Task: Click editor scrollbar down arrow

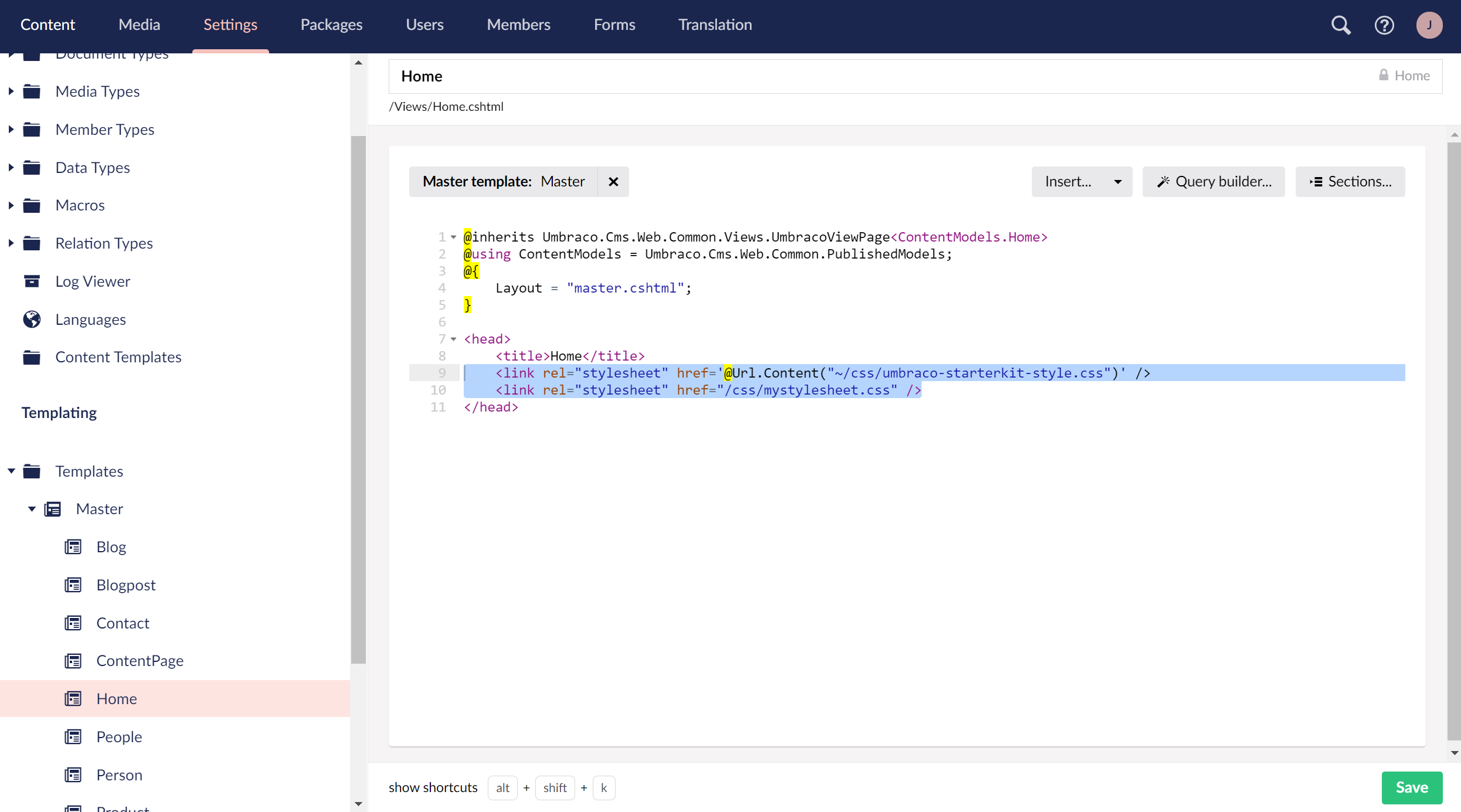Action: (1454, 753)
